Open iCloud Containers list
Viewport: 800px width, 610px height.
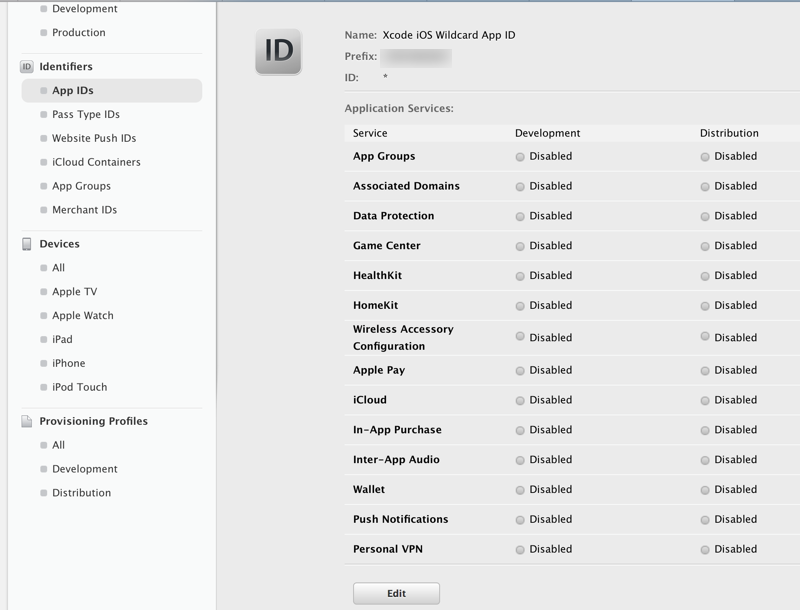tap(96, 162)
